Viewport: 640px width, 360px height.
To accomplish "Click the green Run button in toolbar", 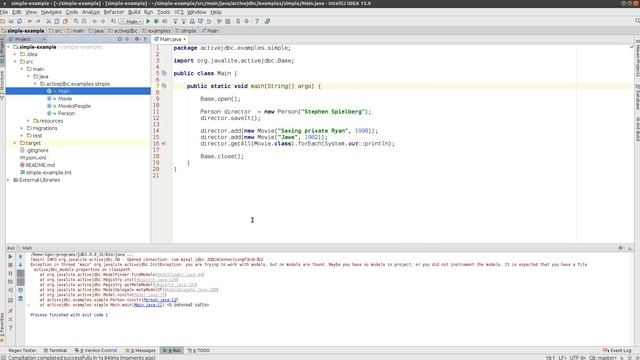I will [x=148, y=21].
